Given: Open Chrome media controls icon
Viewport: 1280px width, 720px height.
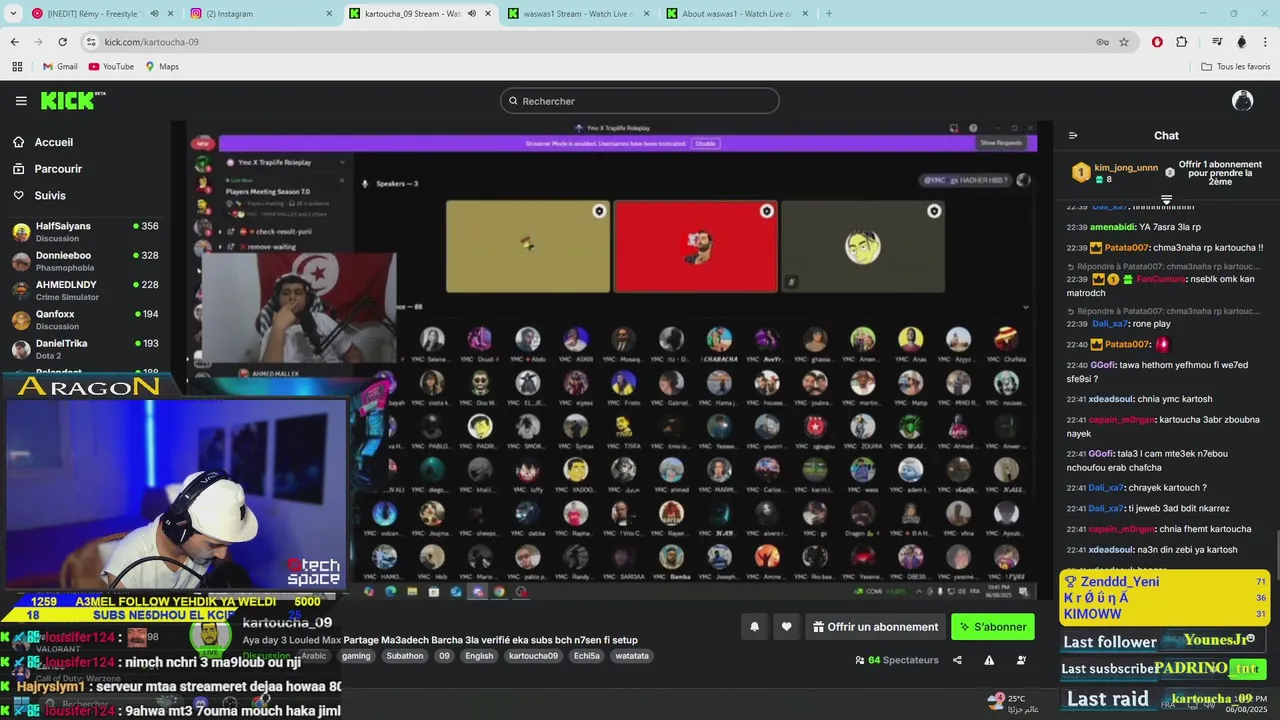Looking at the screenshot, I should pyautogui.click(x=1217, y=42).
